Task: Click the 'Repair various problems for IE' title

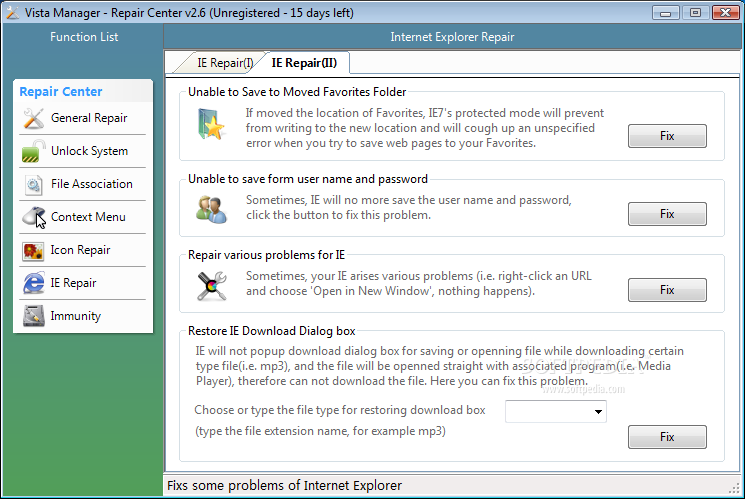Action: point(267,255)
